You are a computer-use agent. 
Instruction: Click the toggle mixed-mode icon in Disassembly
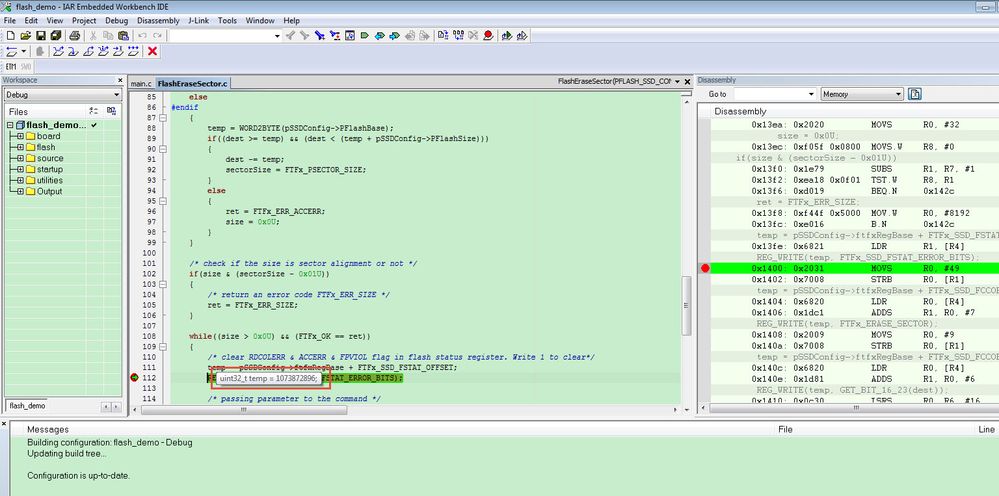tap(915, 94)
